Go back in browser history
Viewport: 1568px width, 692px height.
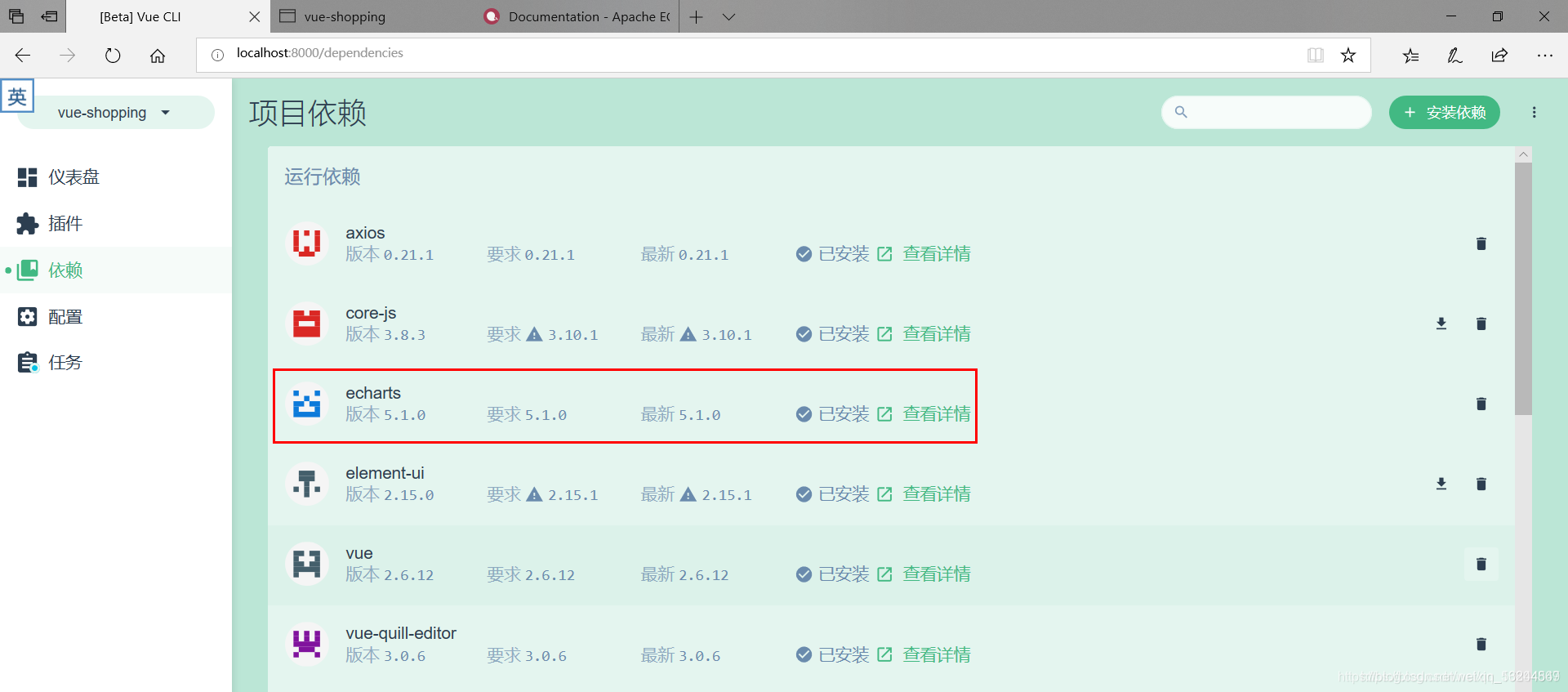(23, 56)
